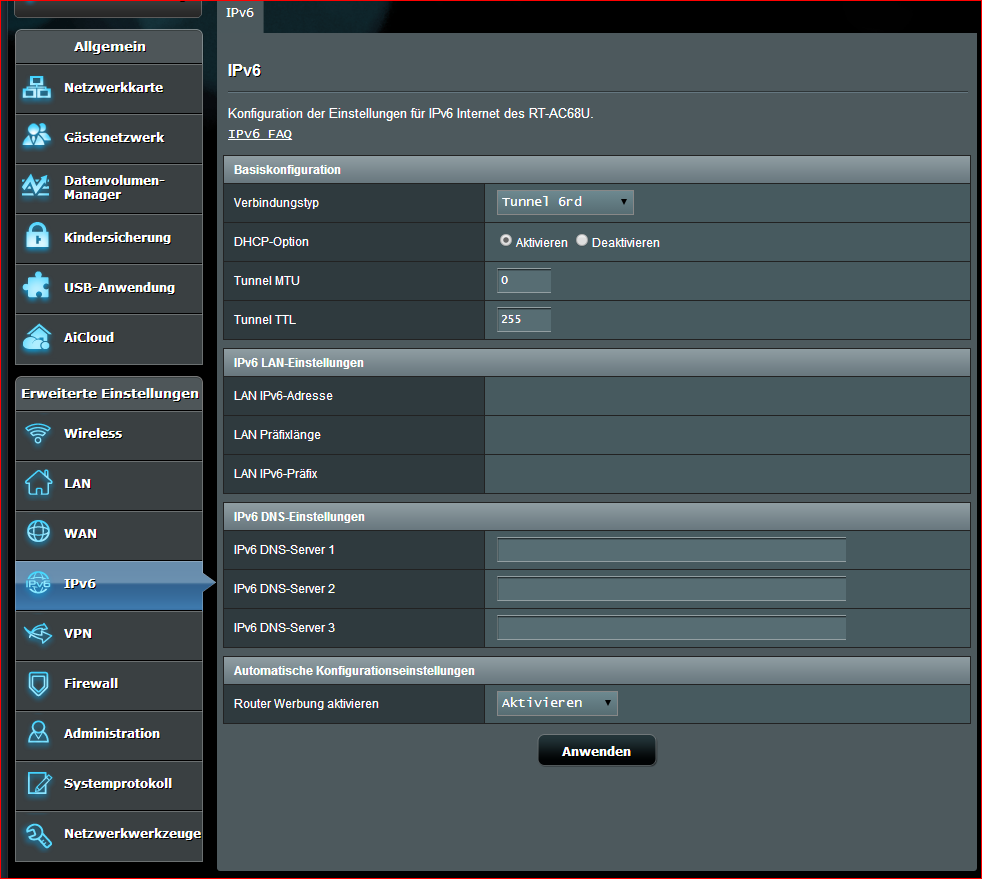The height and width of the screenshot is (879, 982).
Task: Click the Netzwerkwerkzeuge wrench icon
Action: click(38, 833)
